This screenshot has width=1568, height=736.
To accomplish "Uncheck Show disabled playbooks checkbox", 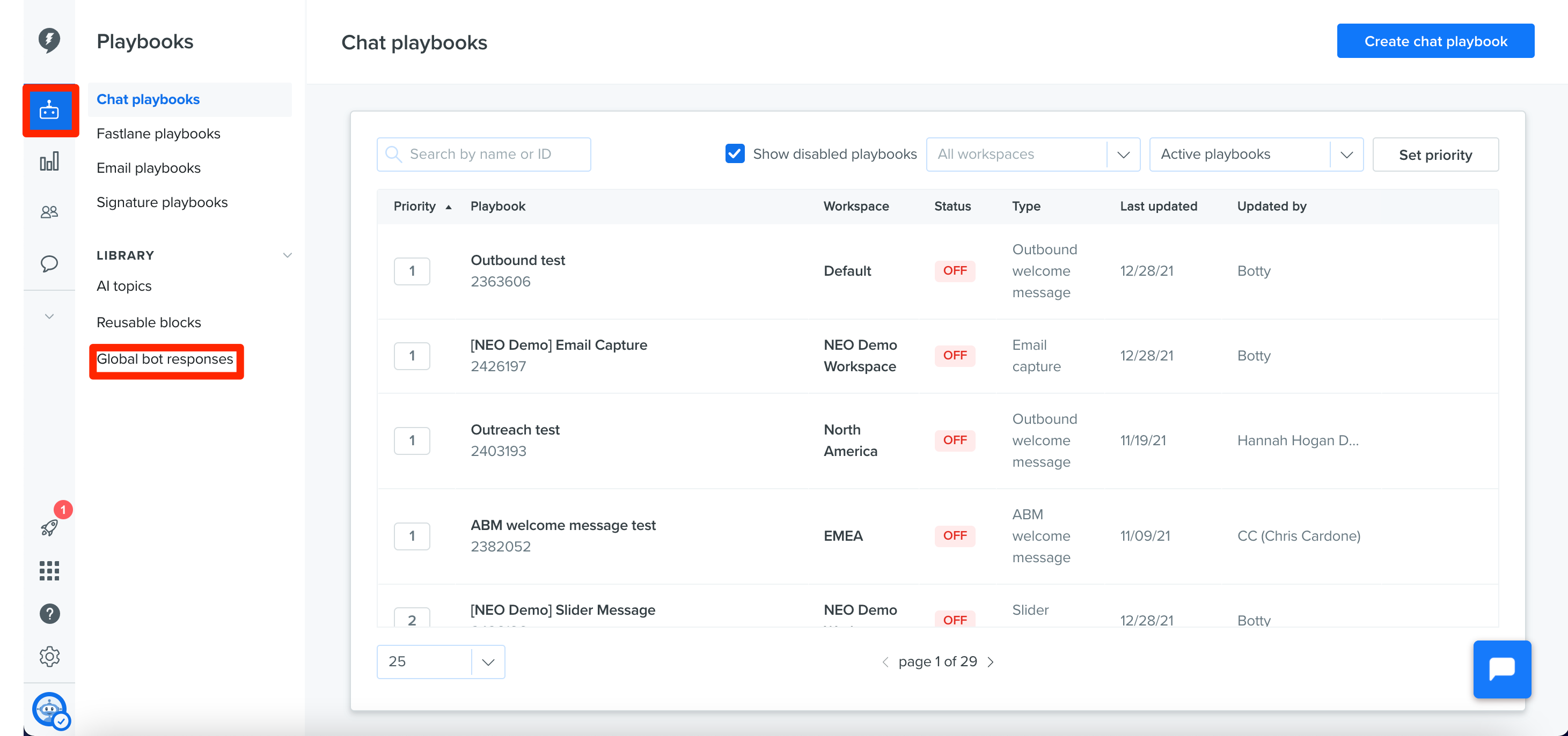I will (735, 154).
